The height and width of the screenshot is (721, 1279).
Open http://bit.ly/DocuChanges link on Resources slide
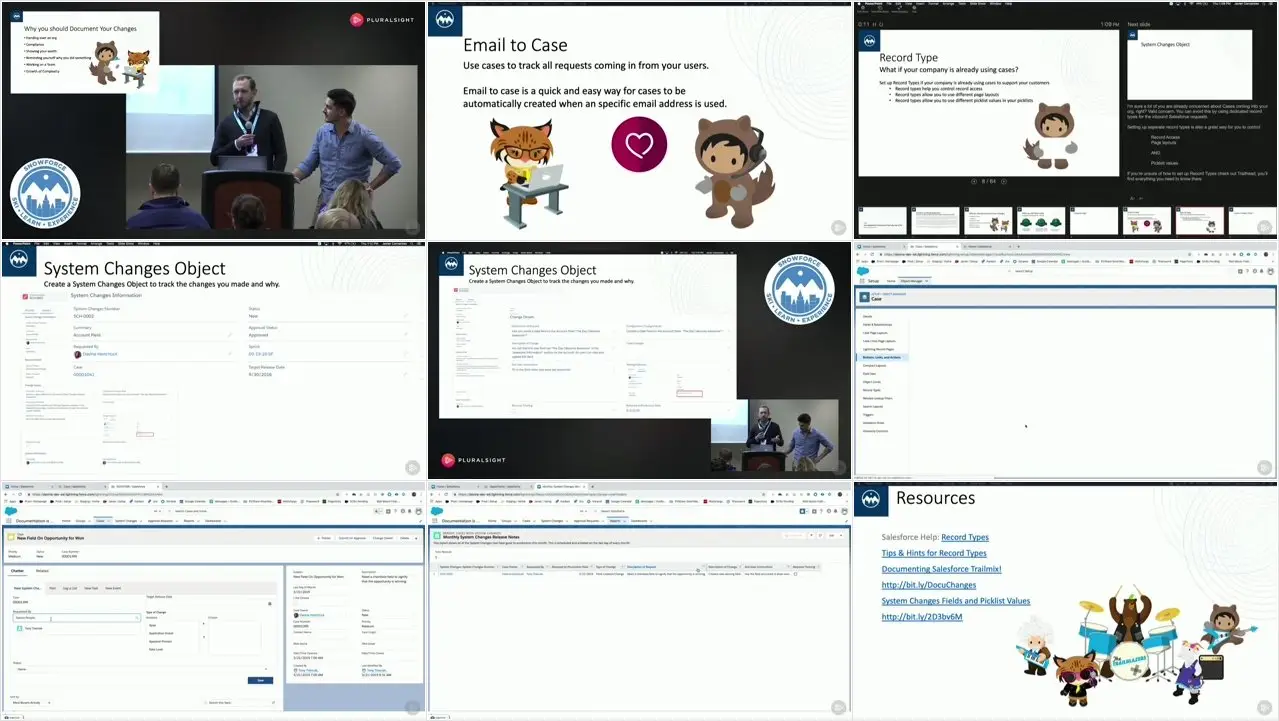coord(928,585)
